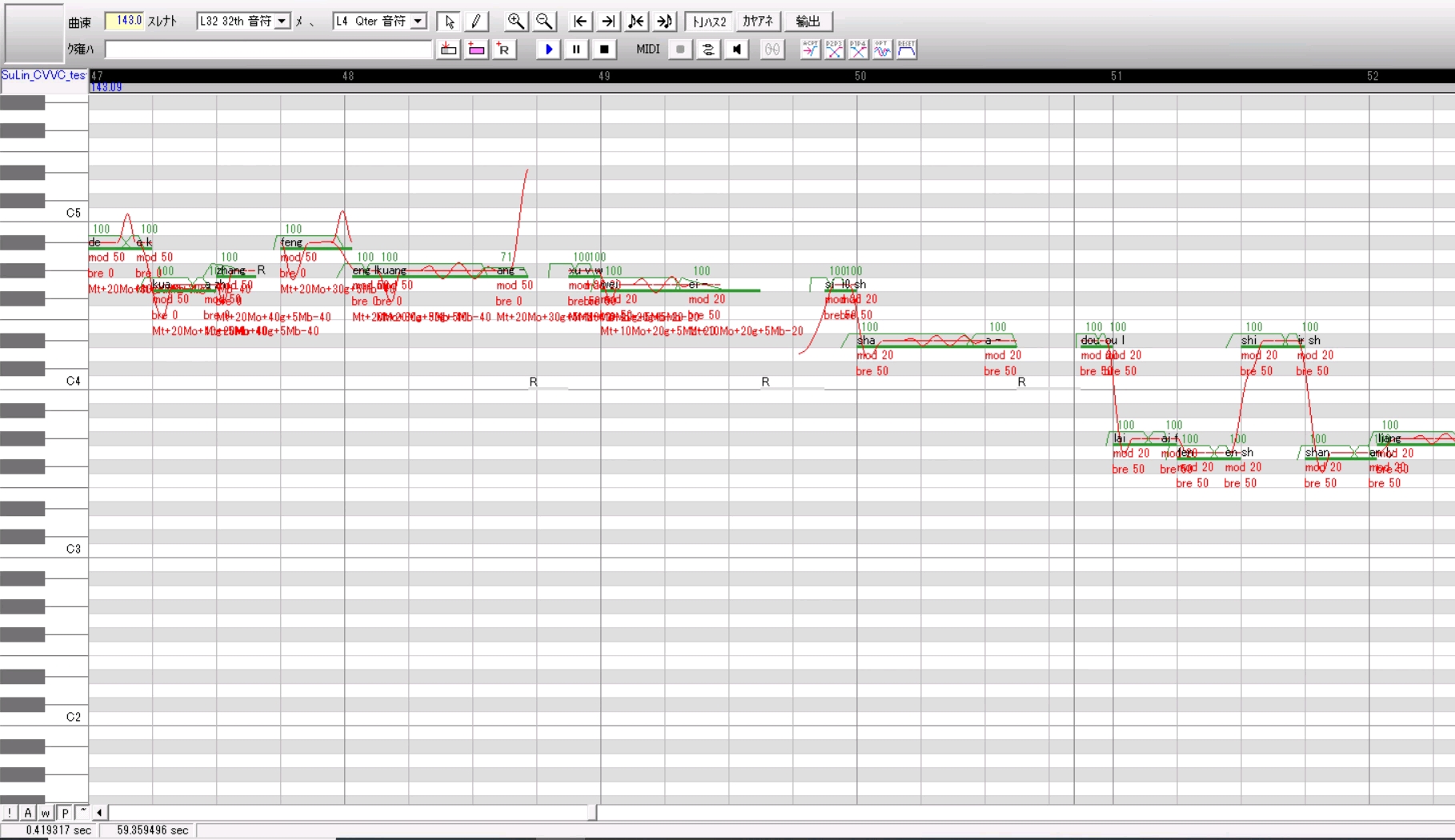Toggle the MIDI loop icon

708,50
